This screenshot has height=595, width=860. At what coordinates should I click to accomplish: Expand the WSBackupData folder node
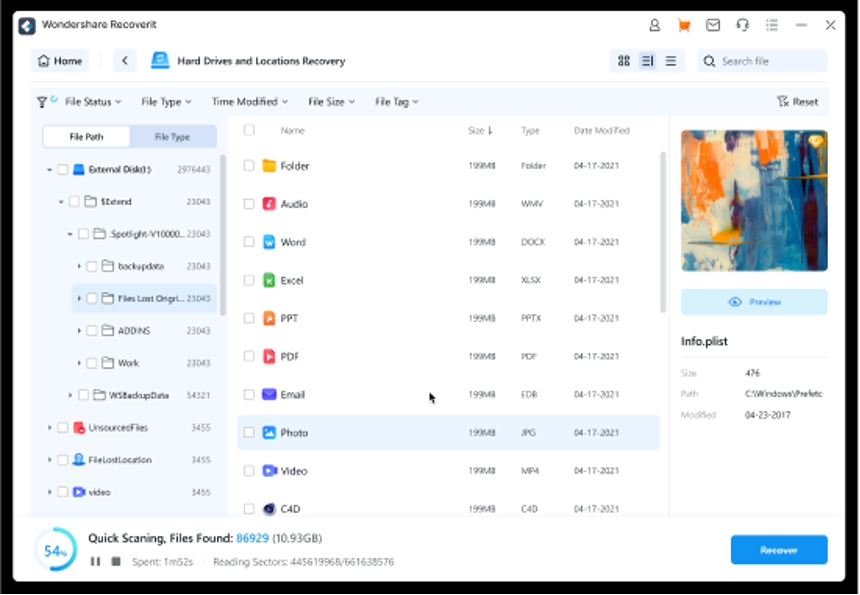(x=70, y=395)
